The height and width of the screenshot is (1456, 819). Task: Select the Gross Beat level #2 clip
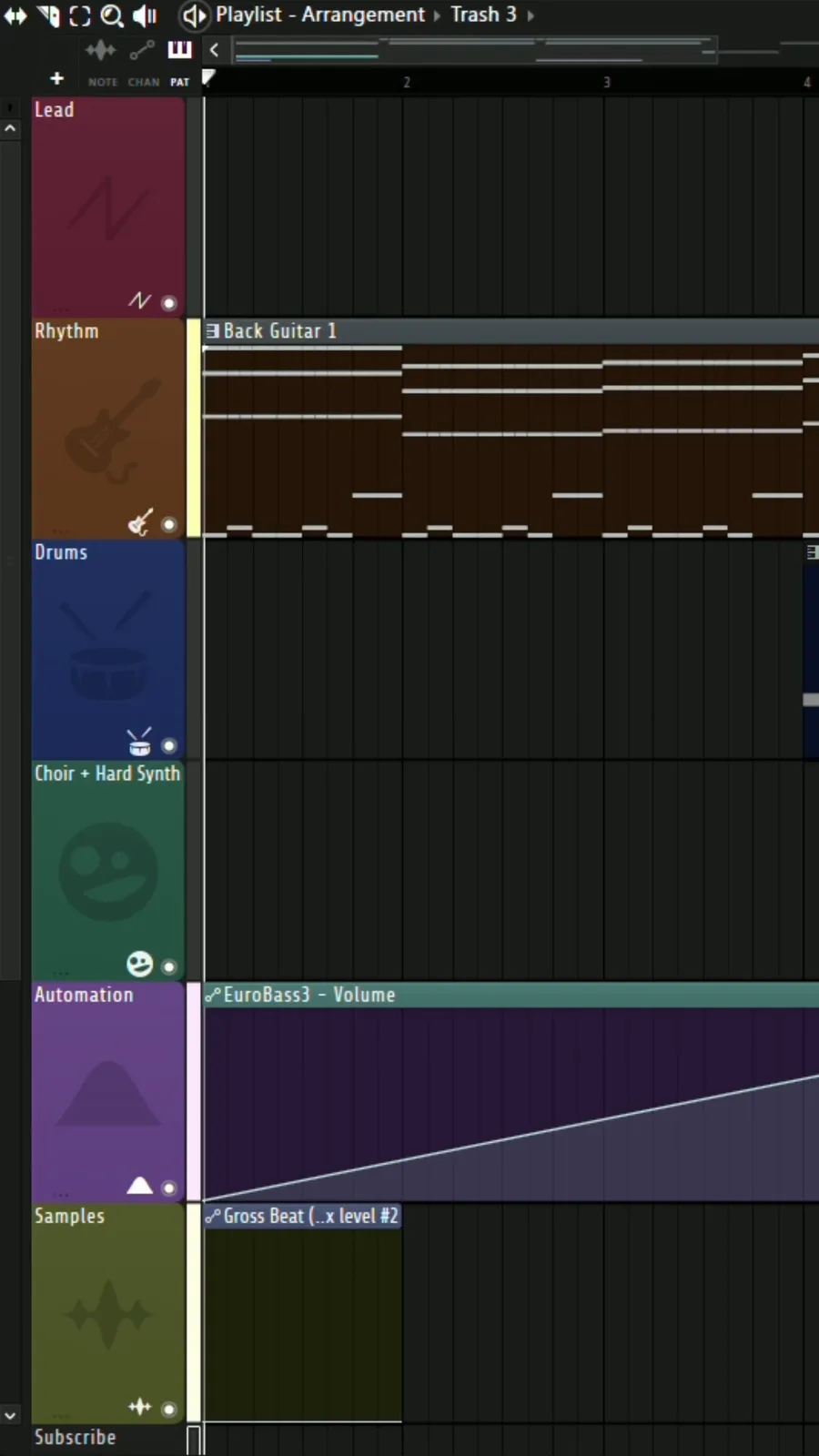311,1216
